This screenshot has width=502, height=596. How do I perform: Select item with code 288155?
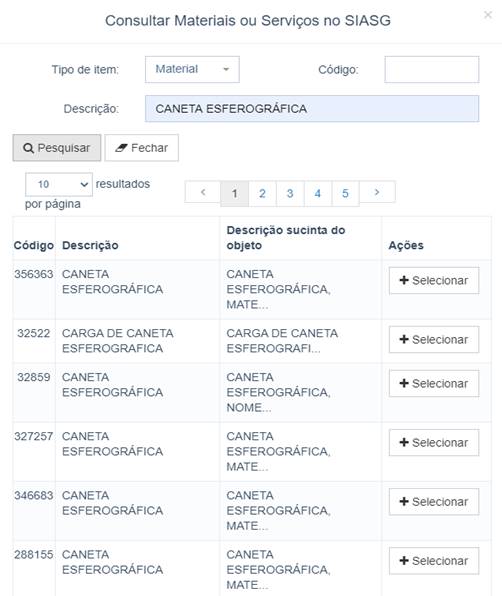[x=434, y=561]
